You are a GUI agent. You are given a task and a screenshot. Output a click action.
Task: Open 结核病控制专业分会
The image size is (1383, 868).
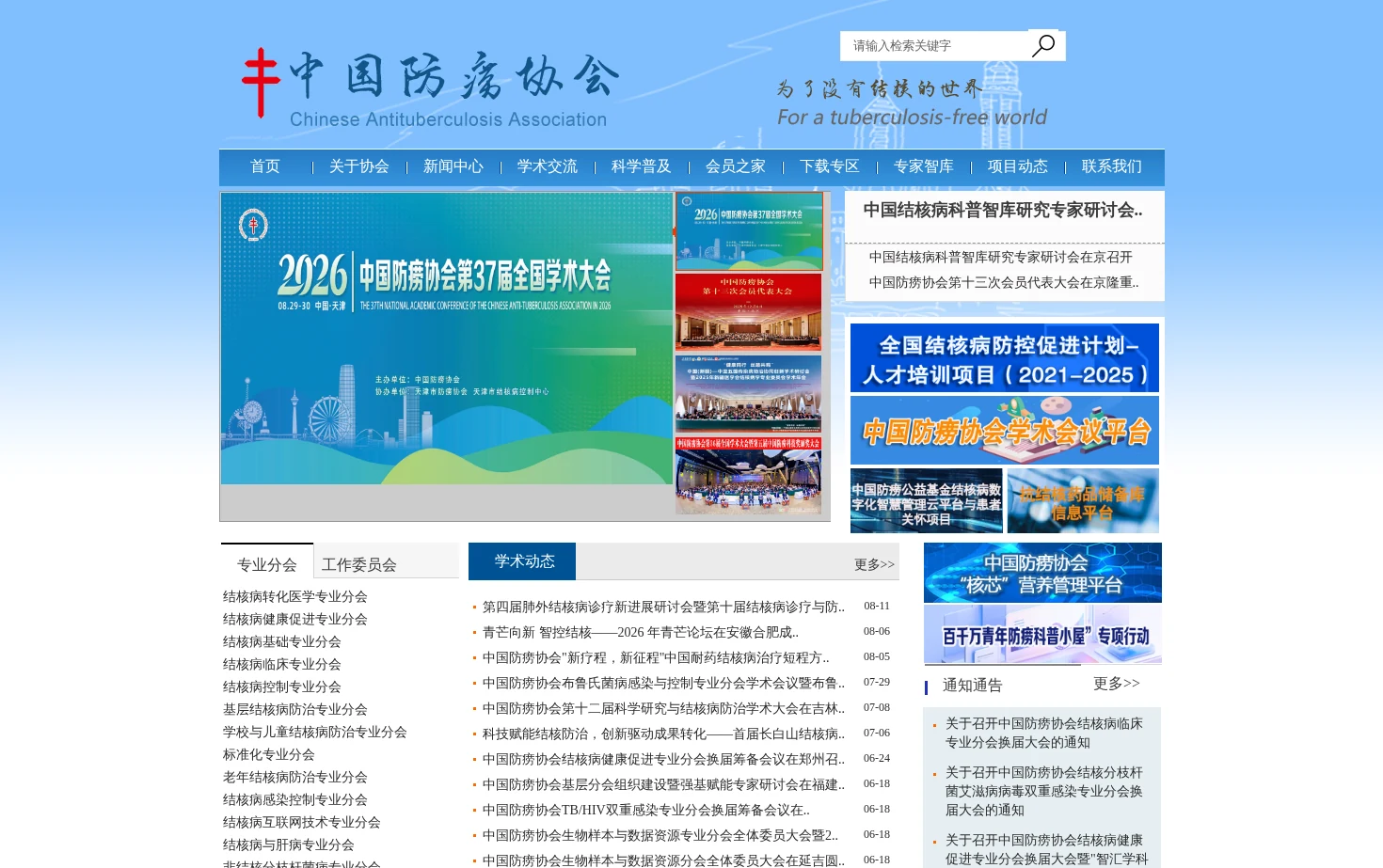coord(282,687)
